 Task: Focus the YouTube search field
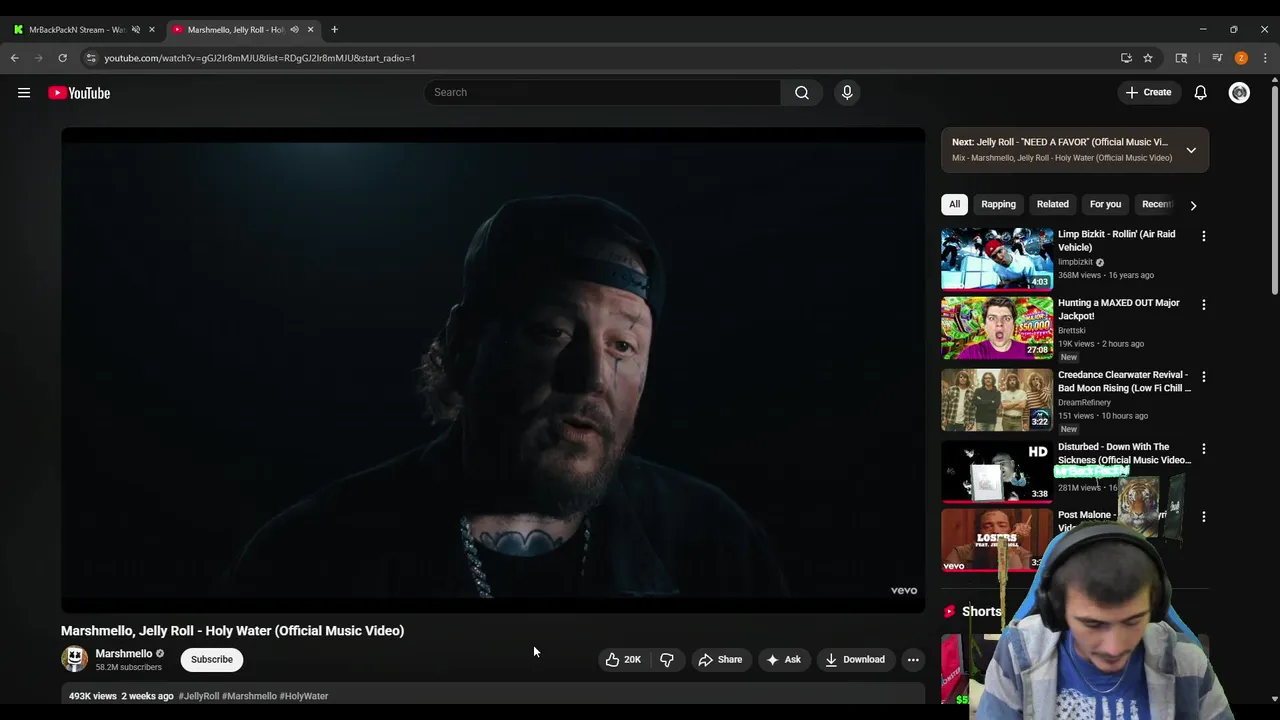[x=602, y=92]
